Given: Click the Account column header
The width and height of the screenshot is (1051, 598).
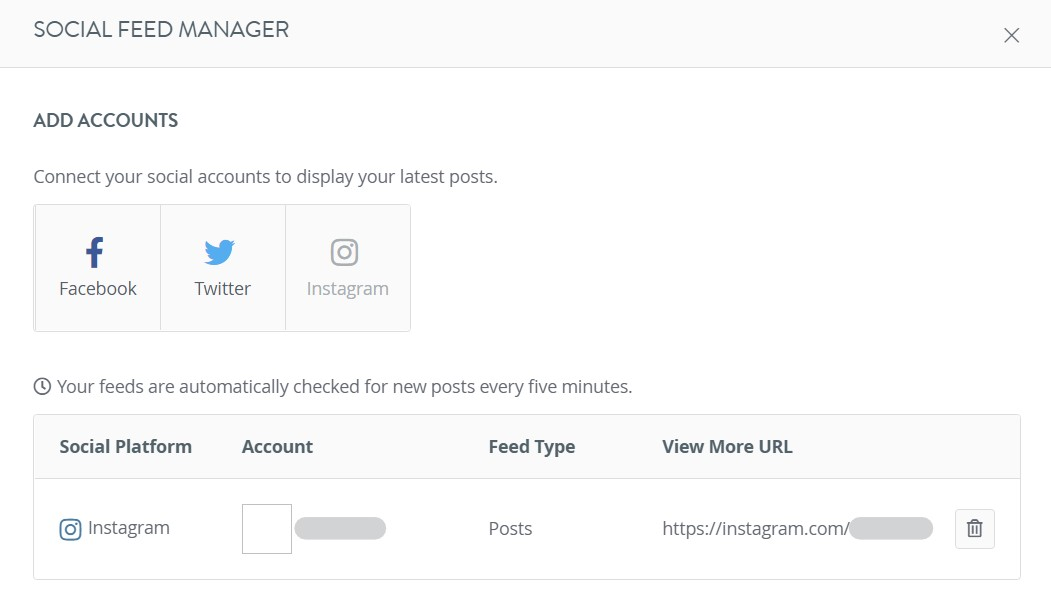Looking at the screenshot, I should tap(277, 447).
